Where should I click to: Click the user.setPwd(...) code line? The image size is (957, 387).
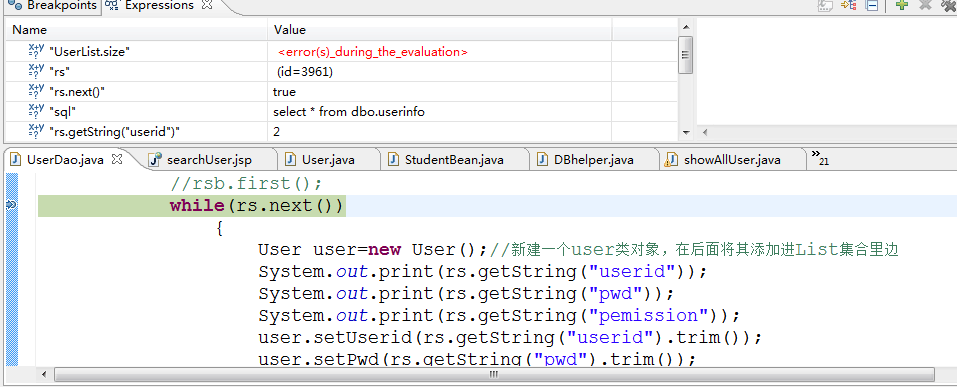[477, 359]
